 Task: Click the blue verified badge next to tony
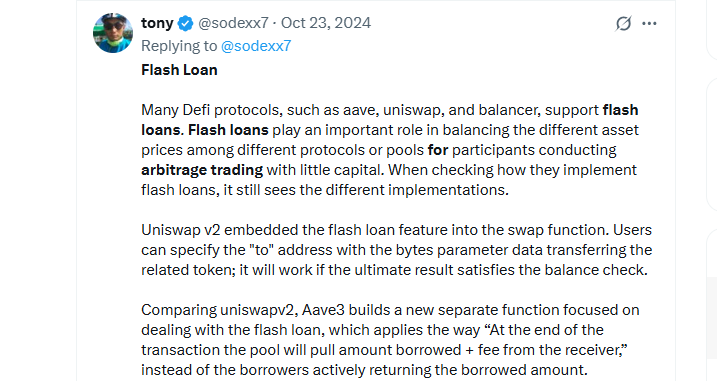tap(185, 23)
